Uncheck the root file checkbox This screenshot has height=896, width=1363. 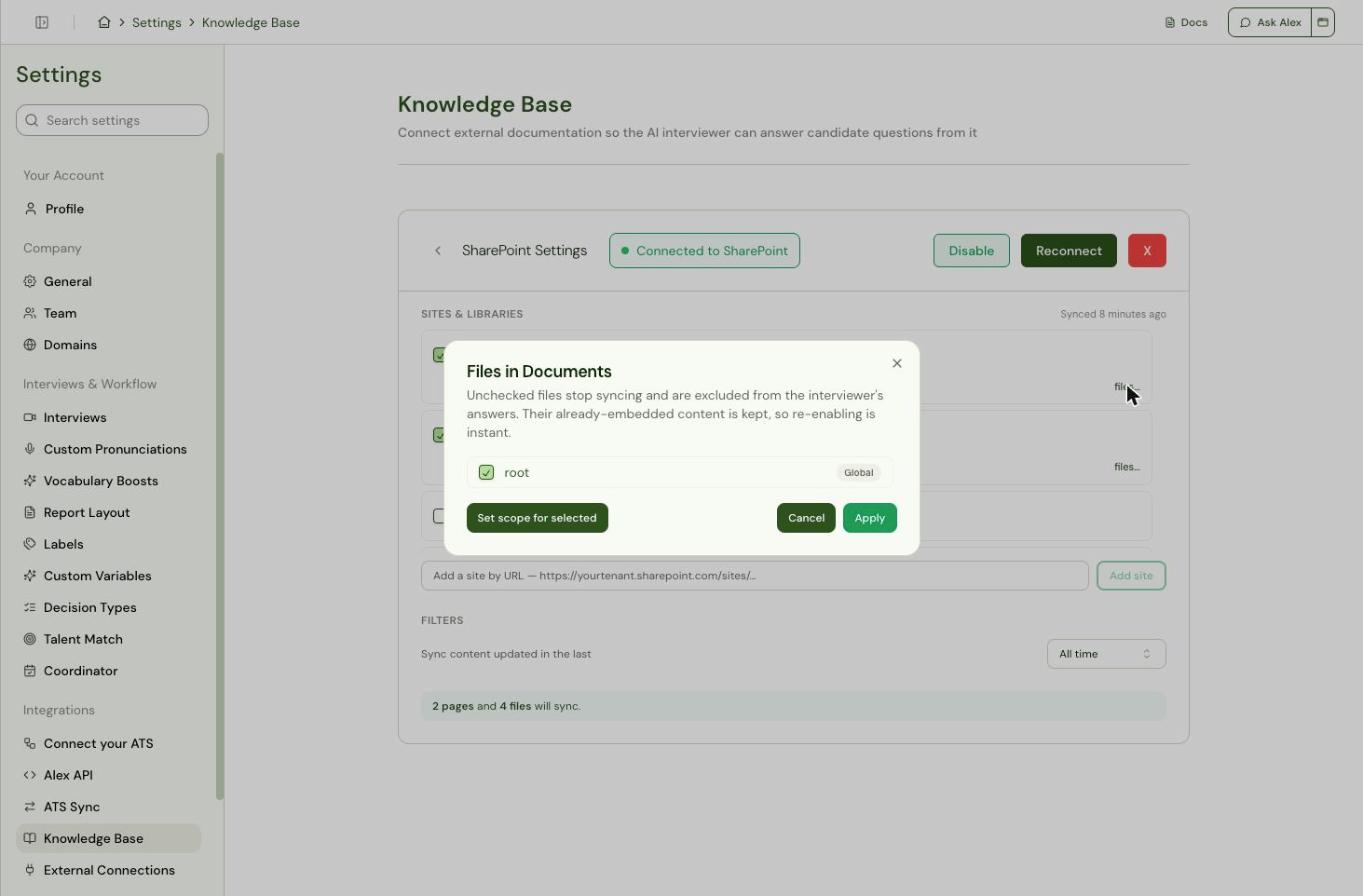486,472
